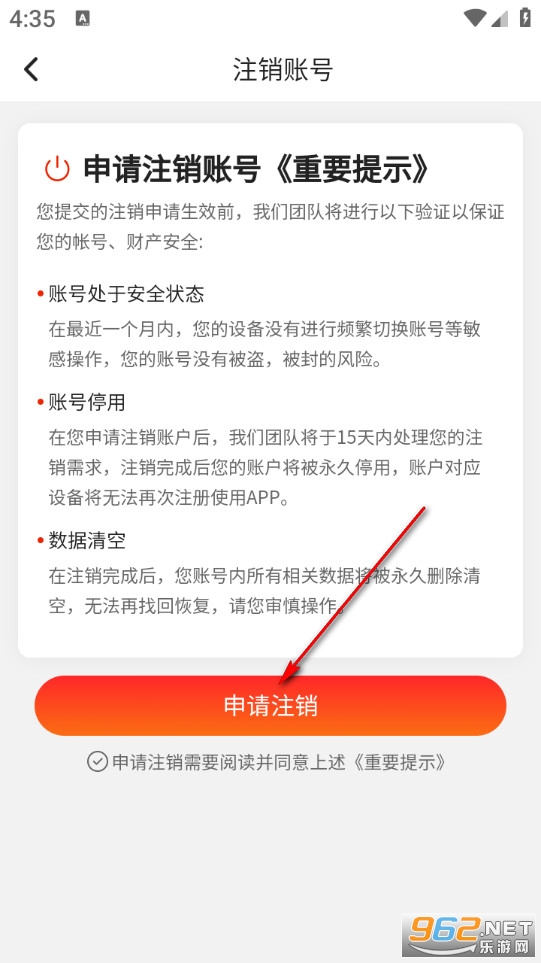Tap the Wi-Fi status bar icon
The width and height of the screenshot is (541, 963).
pyautogui.click(x=475, y=18)
